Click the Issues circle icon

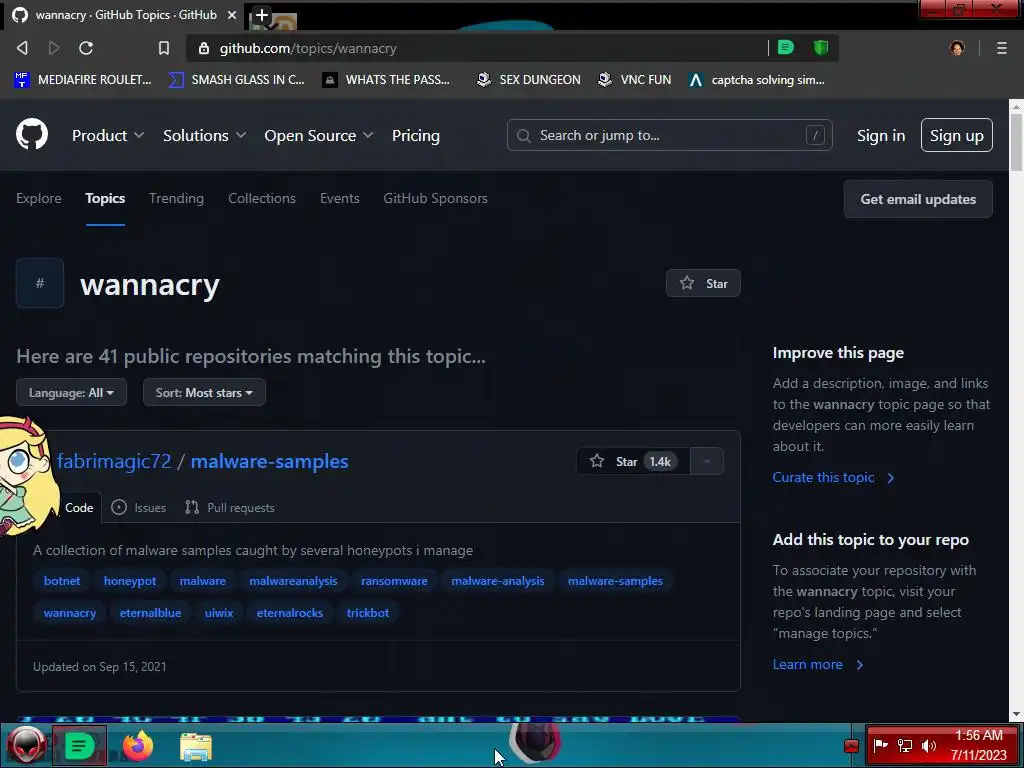tap(119, 507)
